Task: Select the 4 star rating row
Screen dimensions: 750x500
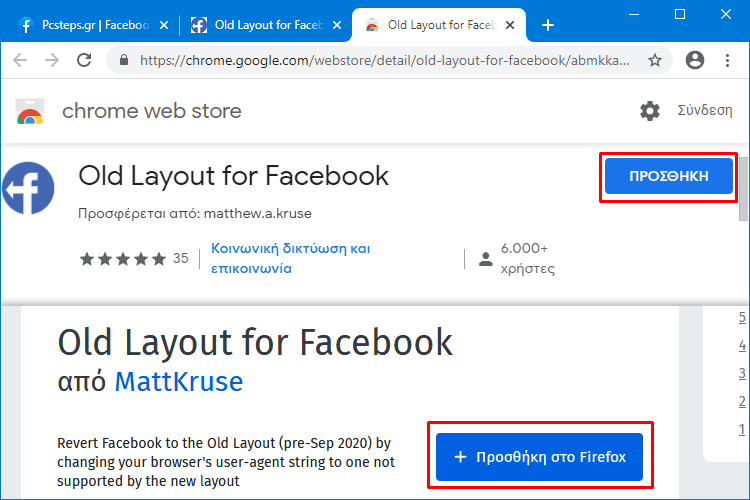Action: pos(742,345)
